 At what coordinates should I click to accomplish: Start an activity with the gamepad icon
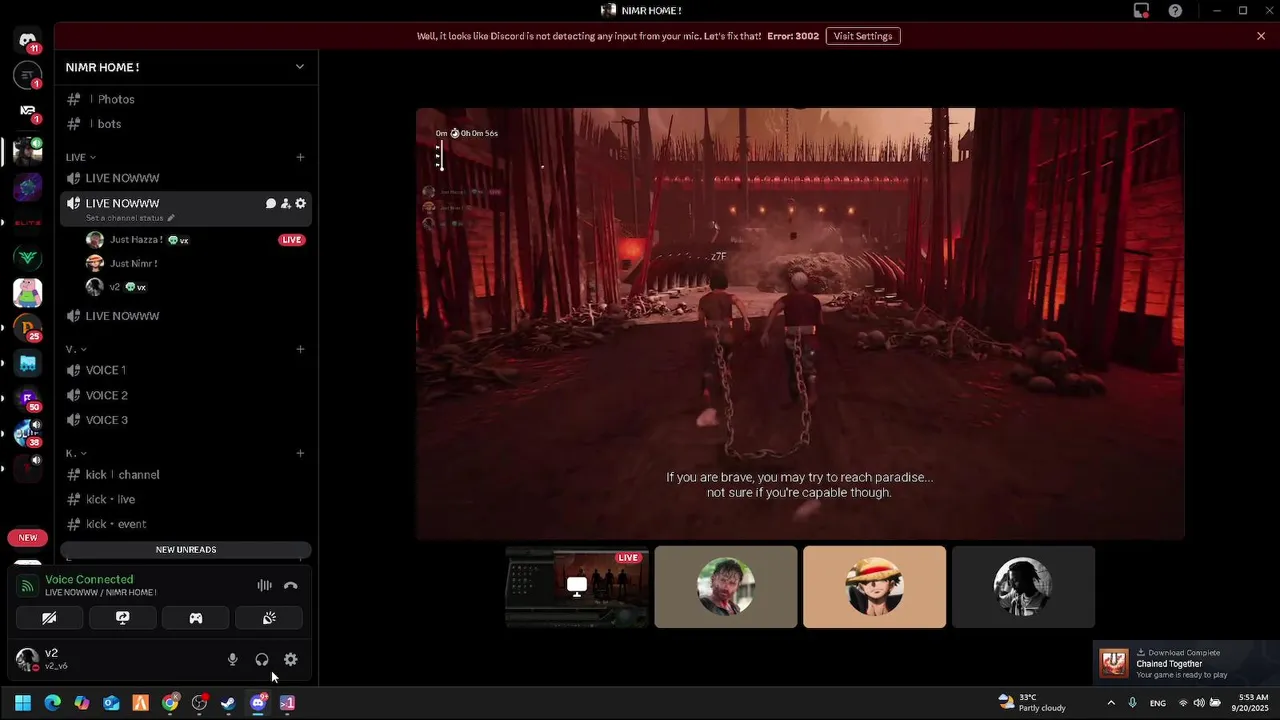point(196,618)
